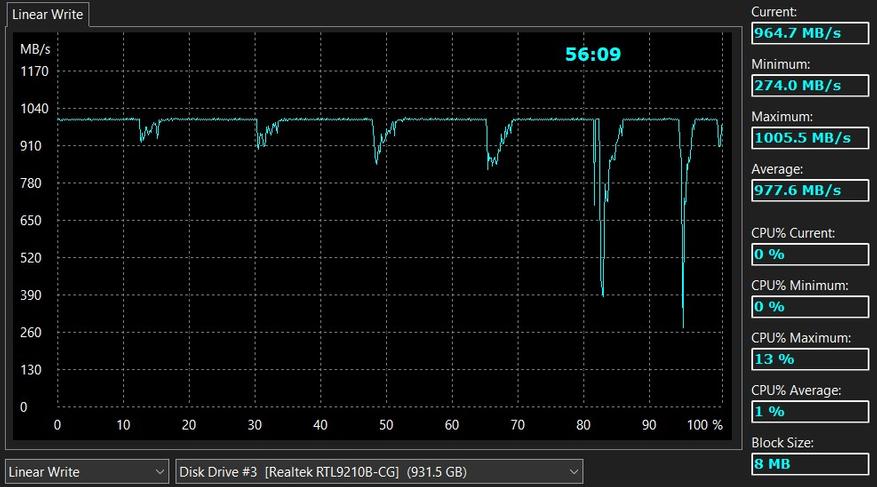
Task: Click the 80 mark on the percent axis
Action: coord(583,425)
